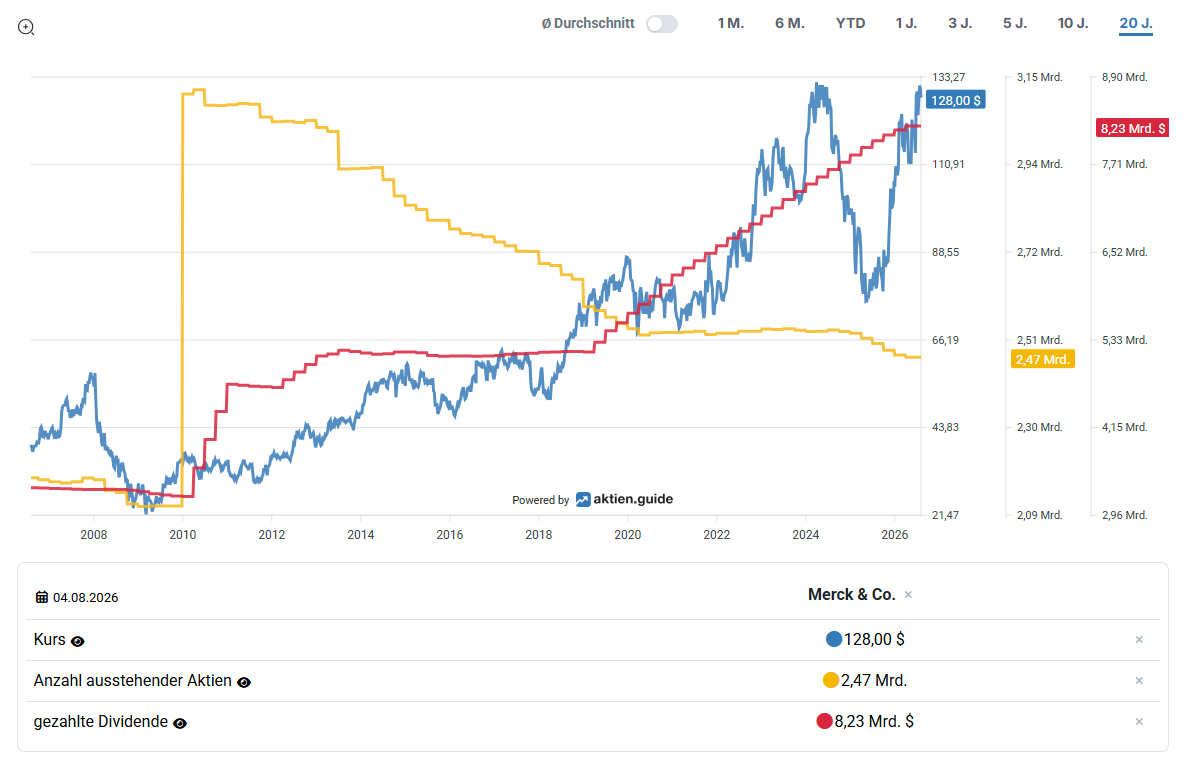
Task: Select the 10 J. time range
Action: [1073, 23]
